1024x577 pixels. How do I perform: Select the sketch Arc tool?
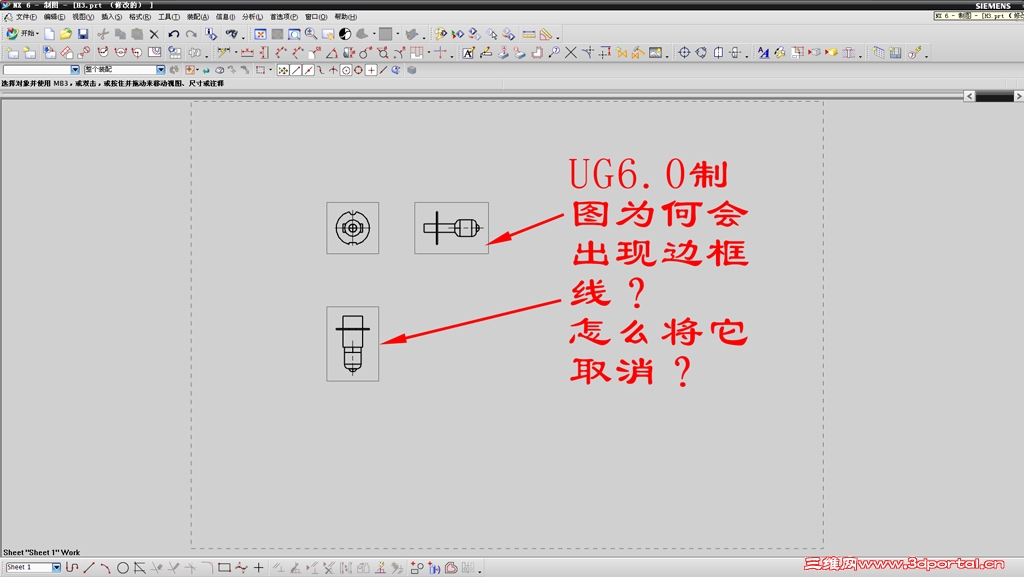click(x=105, y=568)
